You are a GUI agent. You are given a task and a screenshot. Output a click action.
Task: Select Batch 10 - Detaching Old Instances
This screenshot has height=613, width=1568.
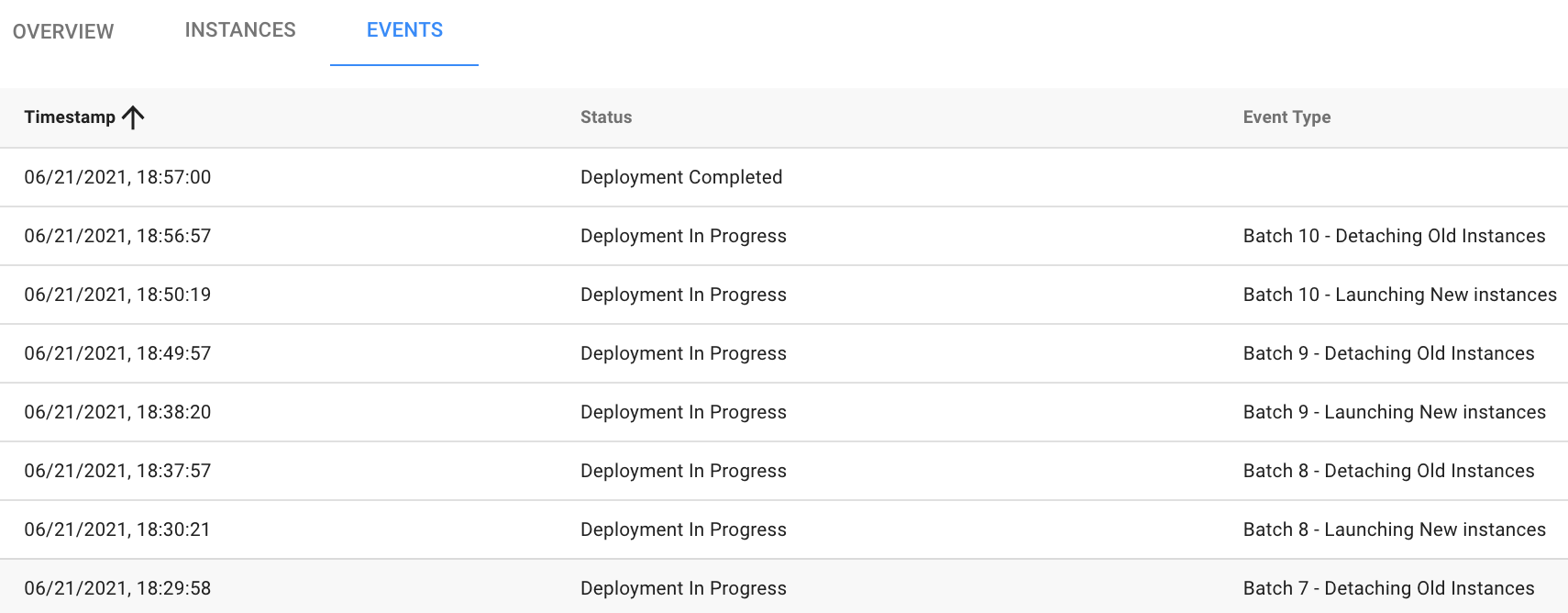pyautogui.click(x=1394, y=236)
